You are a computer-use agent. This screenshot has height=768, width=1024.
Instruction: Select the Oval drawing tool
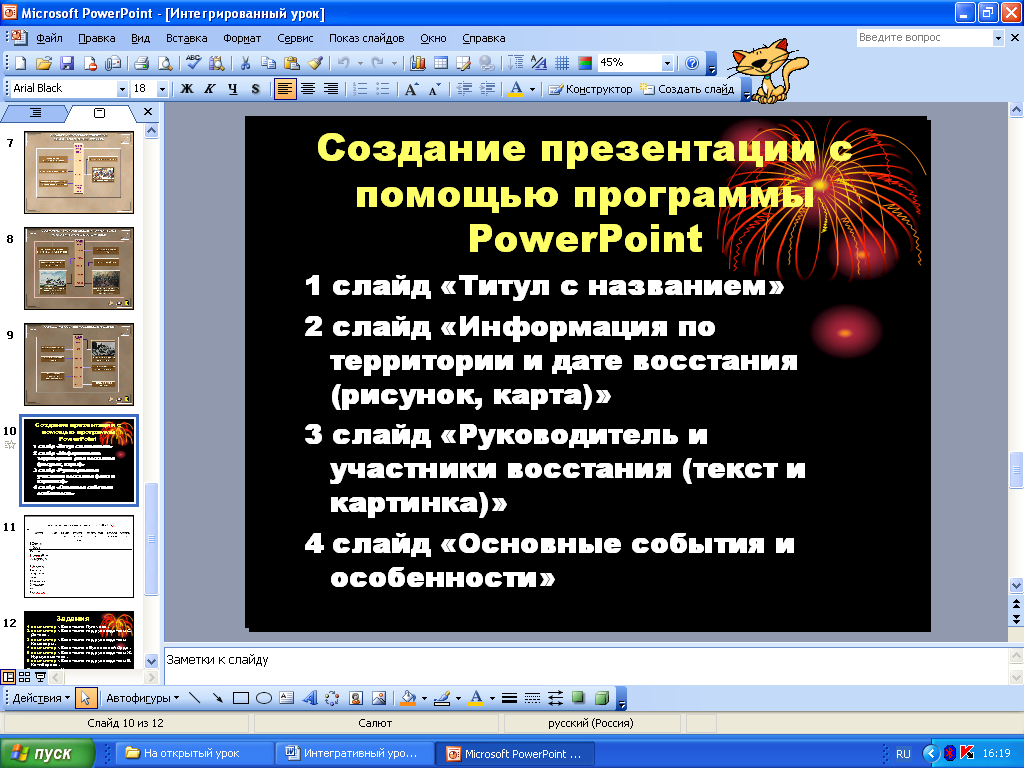point(264,698)
